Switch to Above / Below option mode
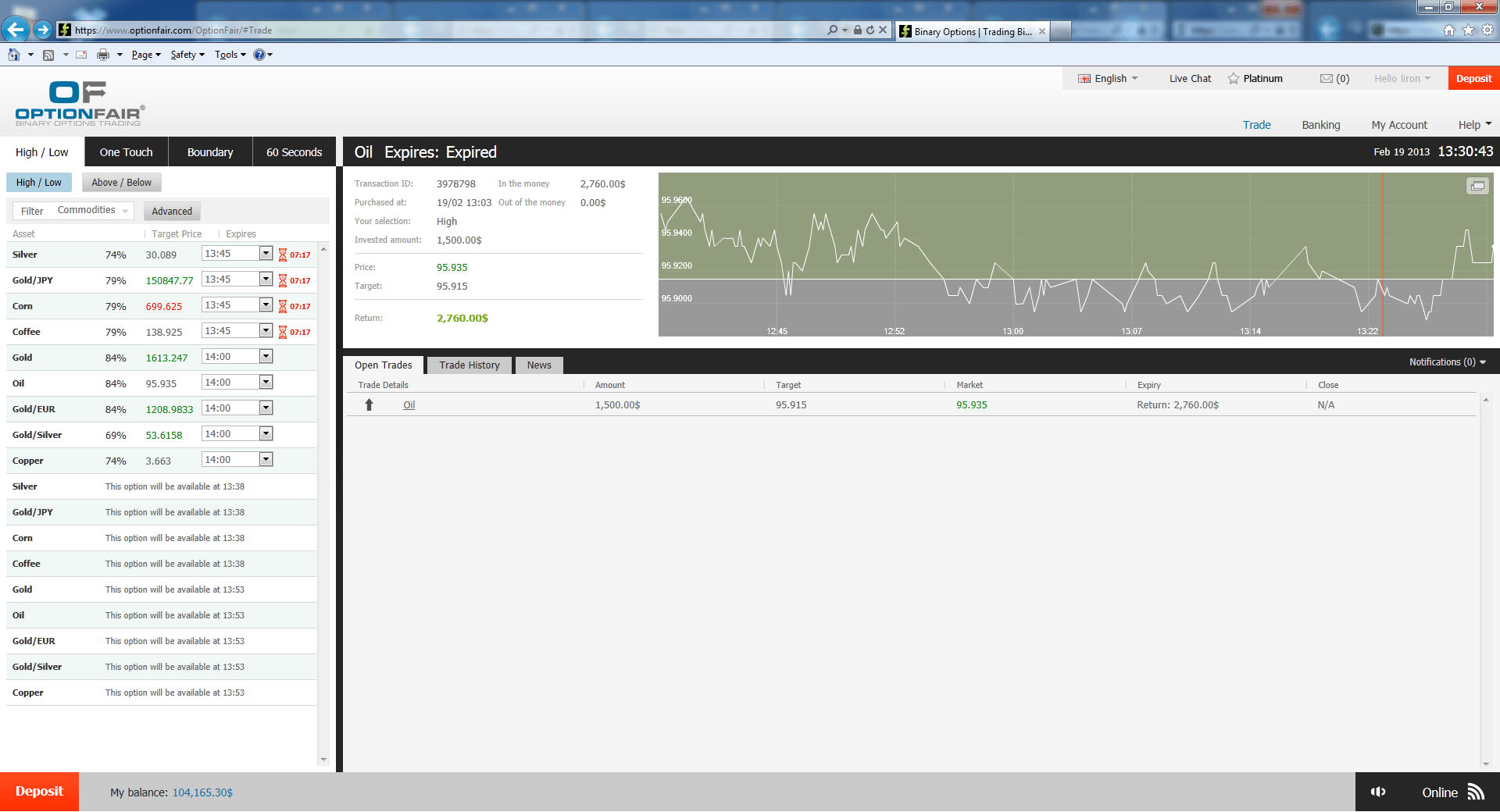The image size is (1500, 812). (121, 183)
